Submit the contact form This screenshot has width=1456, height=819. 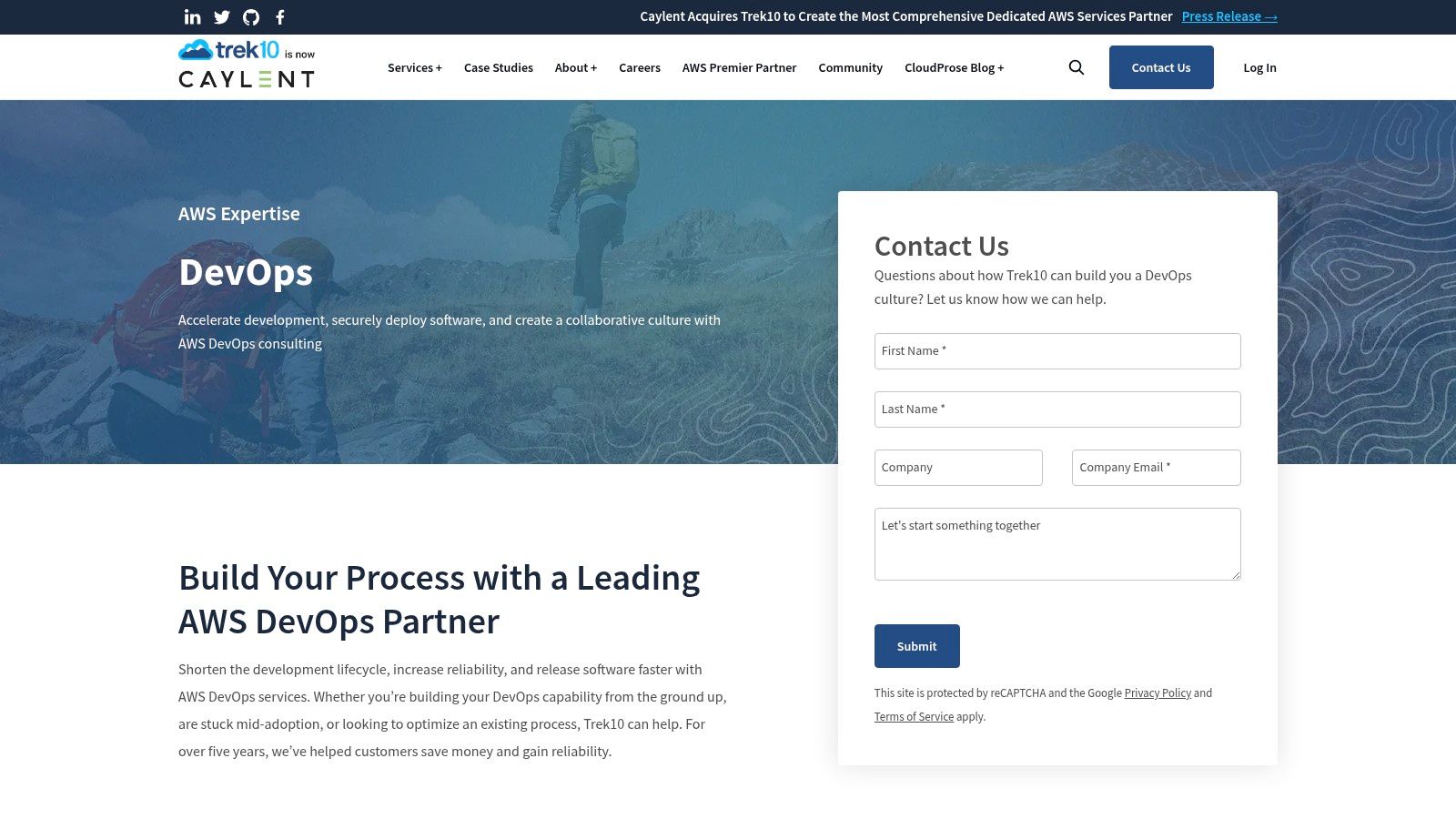click(x=916, y=646)
